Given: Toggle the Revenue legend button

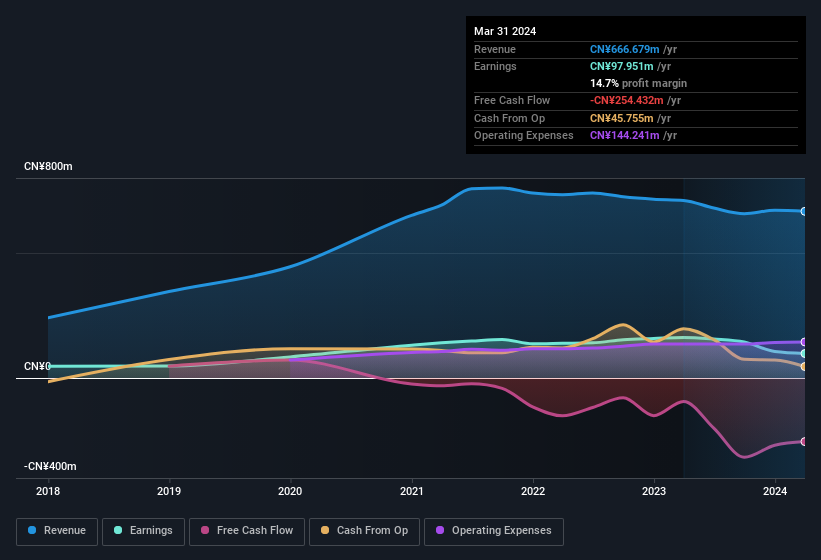Looking at the screenshot, I should (57, 531).
